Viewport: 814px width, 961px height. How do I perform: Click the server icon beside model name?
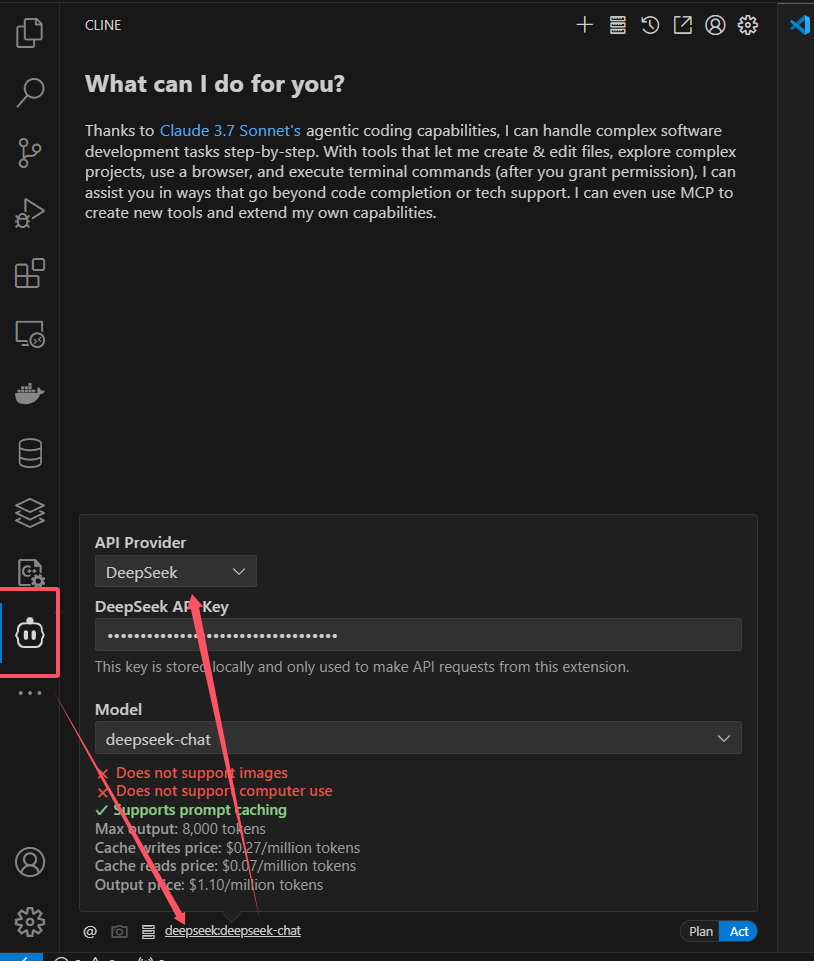pyautogui.click(x=148, y=932)
